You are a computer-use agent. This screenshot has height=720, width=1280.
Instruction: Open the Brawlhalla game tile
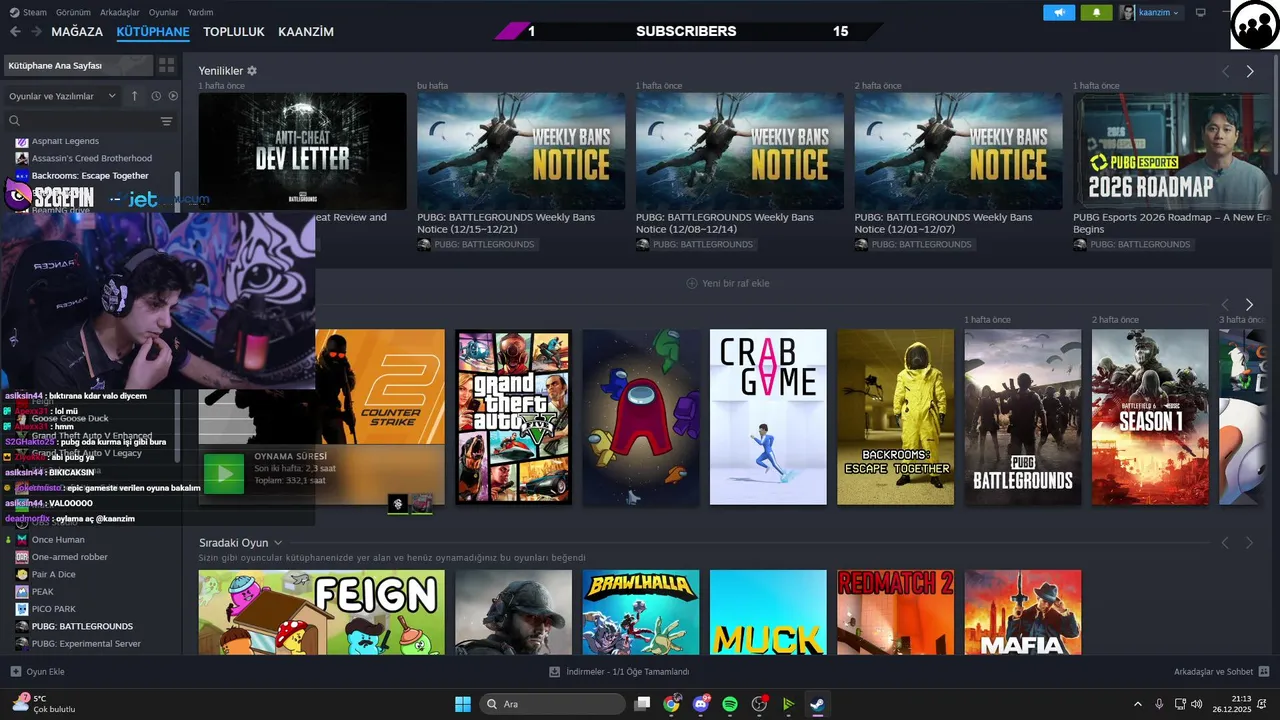tap(641, 612)
